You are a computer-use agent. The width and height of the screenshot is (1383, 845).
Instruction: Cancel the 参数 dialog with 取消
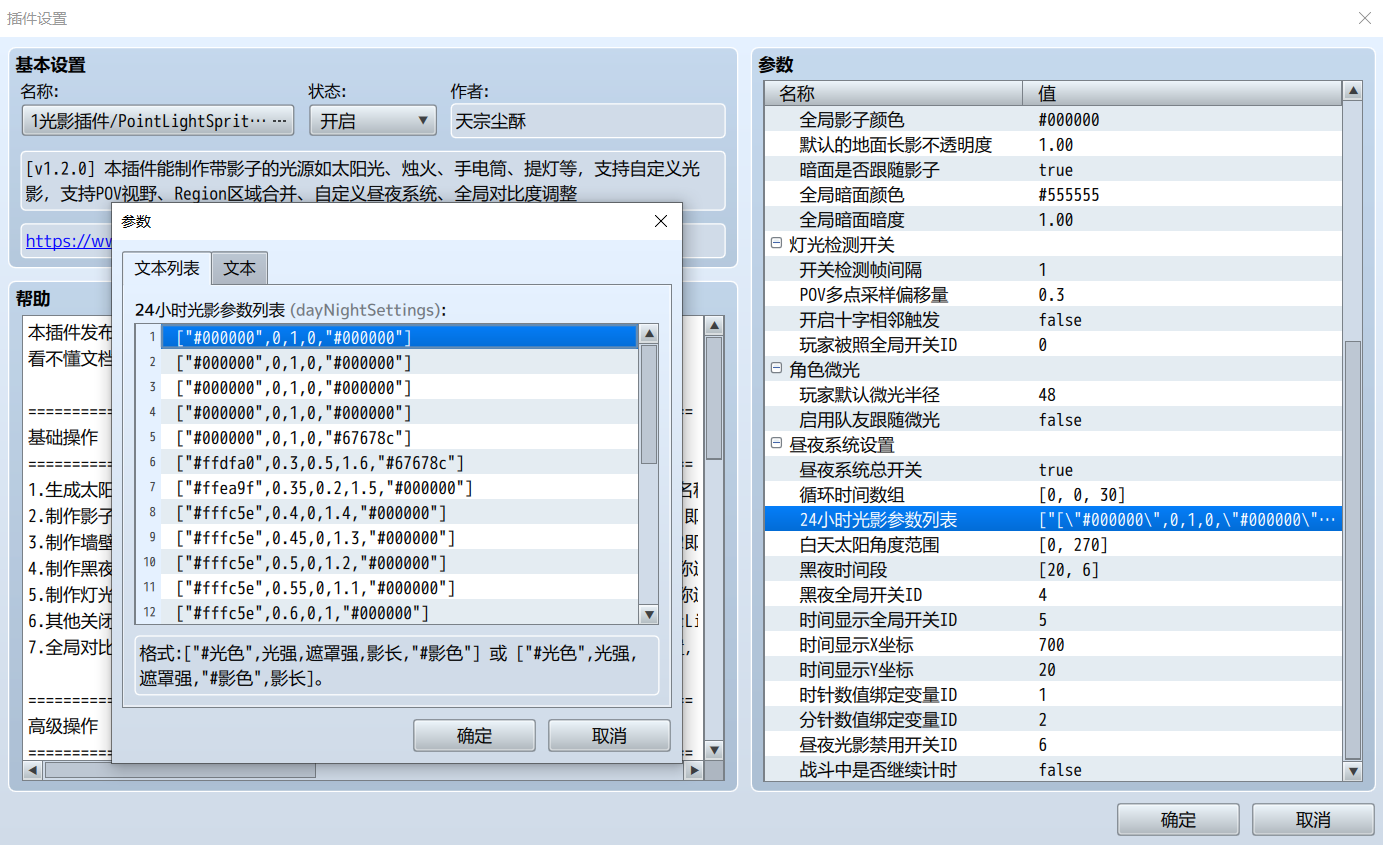click(609, 736)
